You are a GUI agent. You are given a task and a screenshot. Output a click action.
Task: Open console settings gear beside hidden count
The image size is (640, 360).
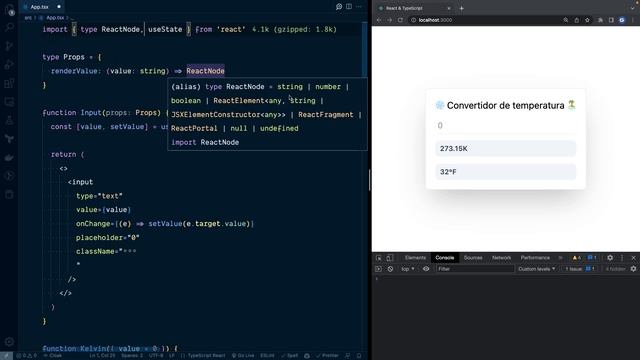pos(633,269)
